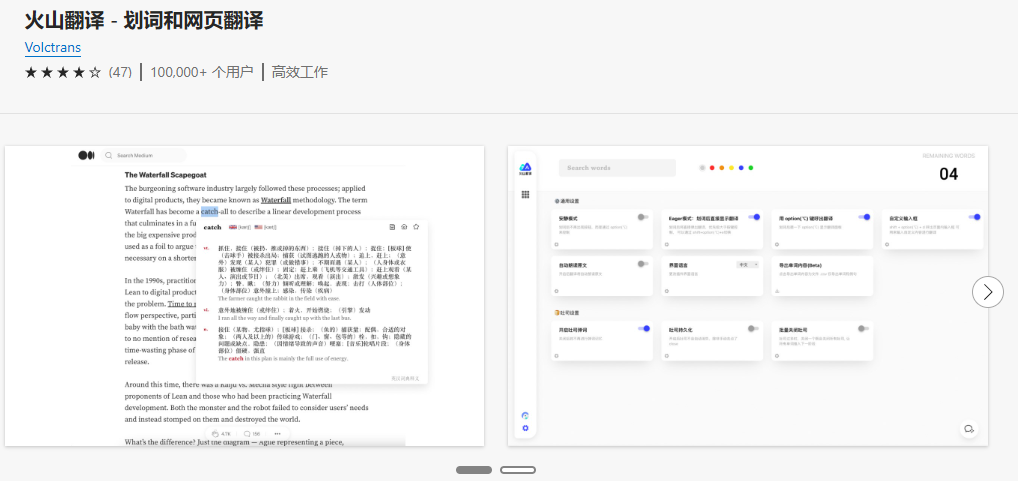Click the gear icon in settings sidebar
Viewport: 1018px width, 481px height.
tap(525, 428)
